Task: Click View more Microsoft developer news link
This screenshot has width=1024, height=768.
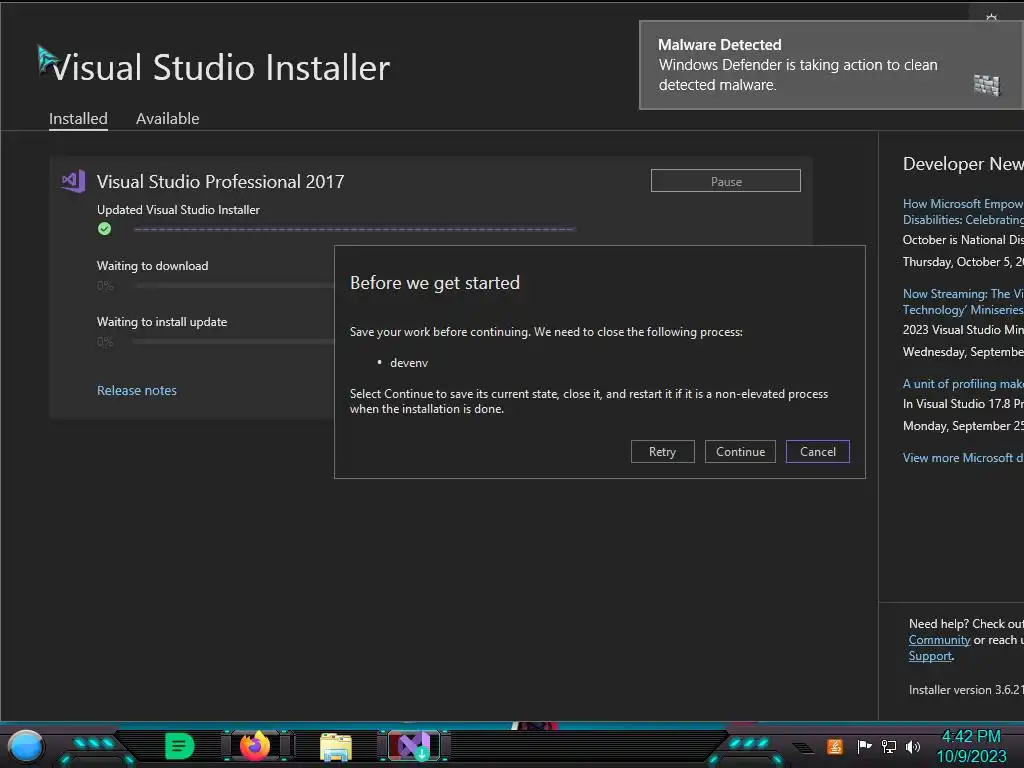Action: (x=963, y=457)
